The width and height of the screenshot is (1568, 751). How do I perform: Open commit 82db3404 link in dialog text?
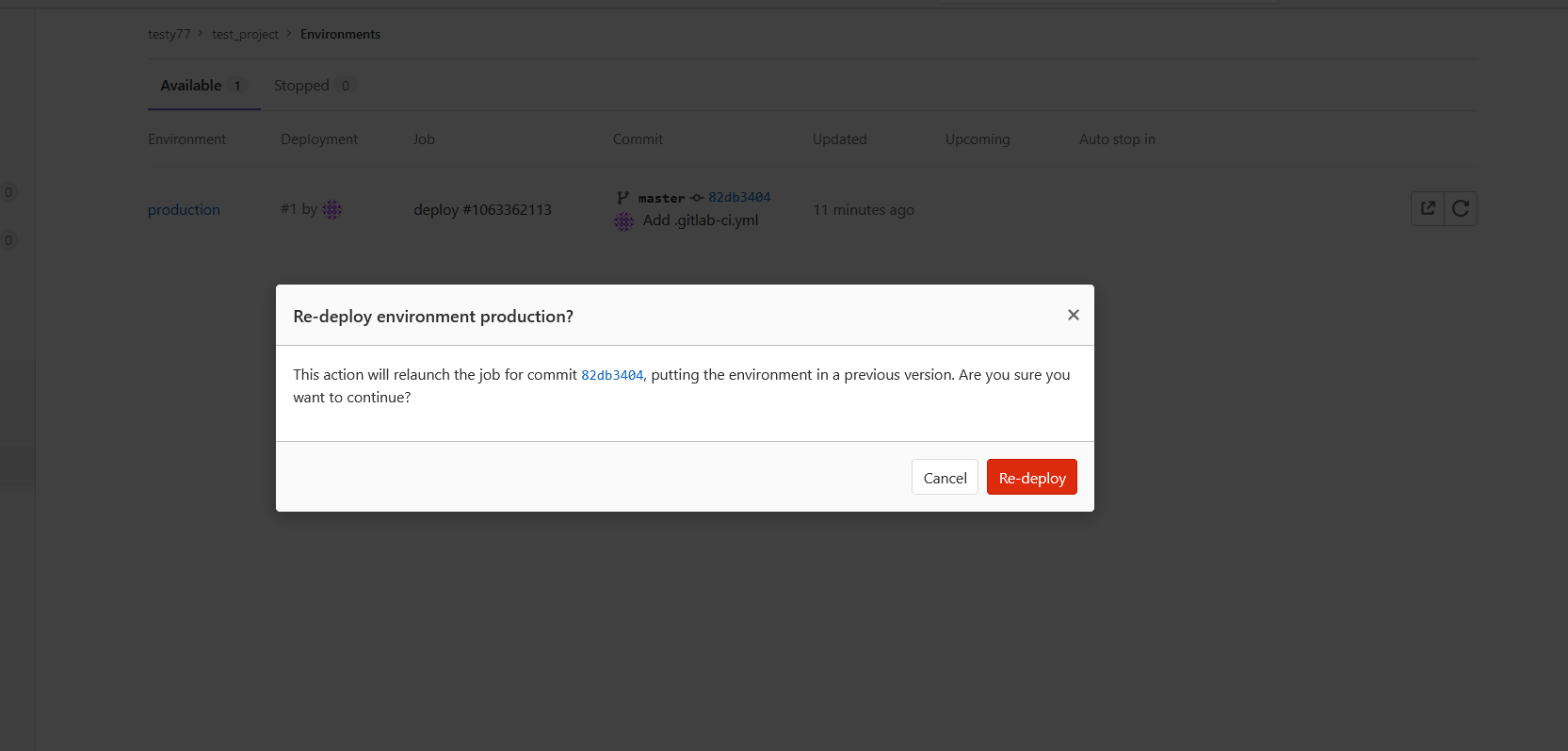[x=612, y=375]
